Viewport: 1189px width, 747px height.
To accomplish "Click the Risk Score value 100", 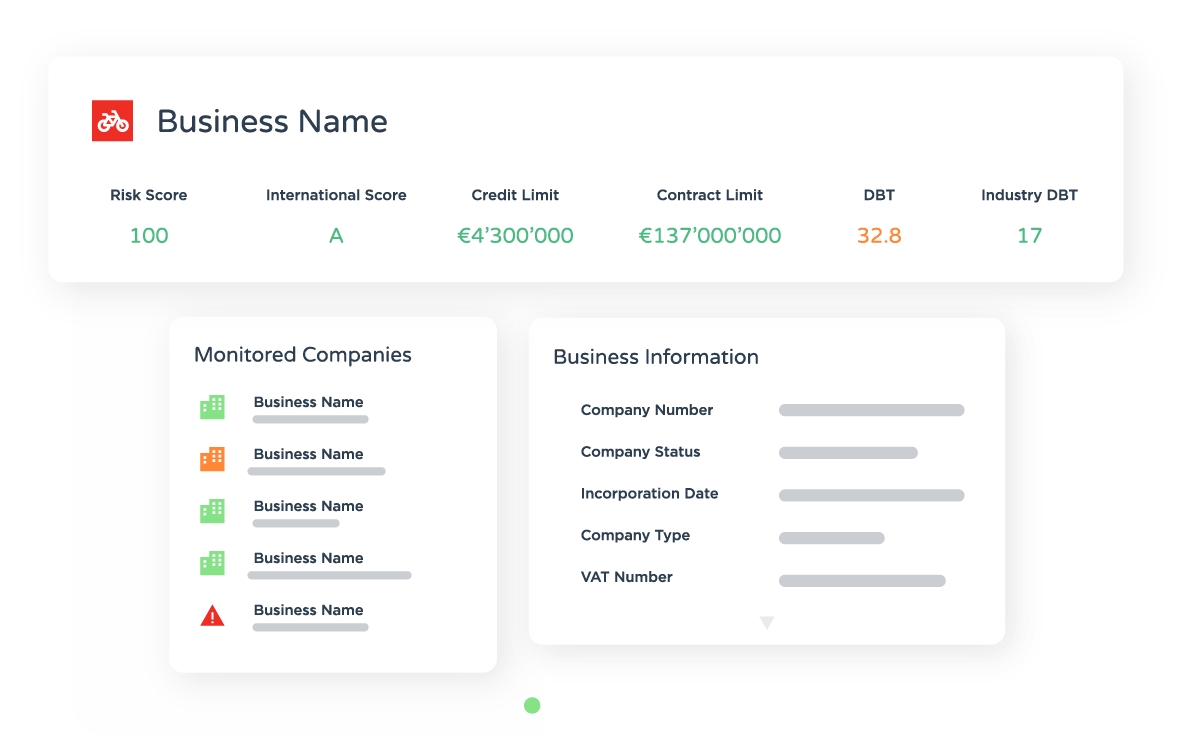I will (x=148, y=236).
